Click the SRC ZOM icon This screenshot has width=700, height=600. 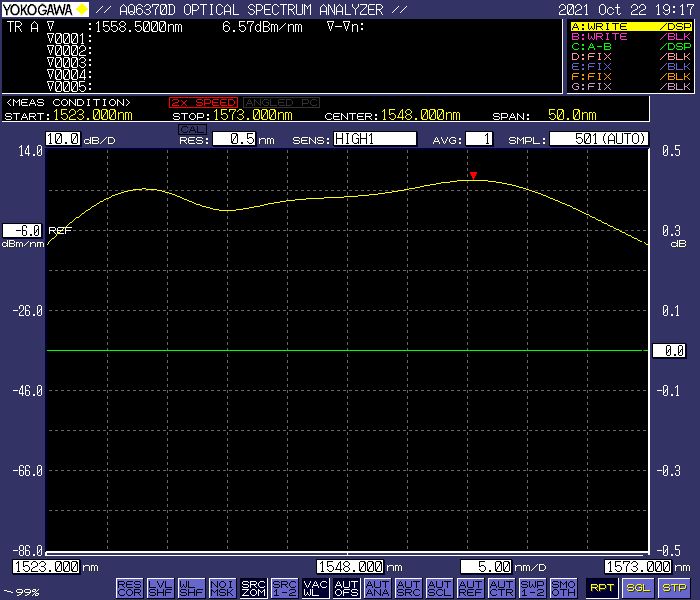tap(253, 587)
